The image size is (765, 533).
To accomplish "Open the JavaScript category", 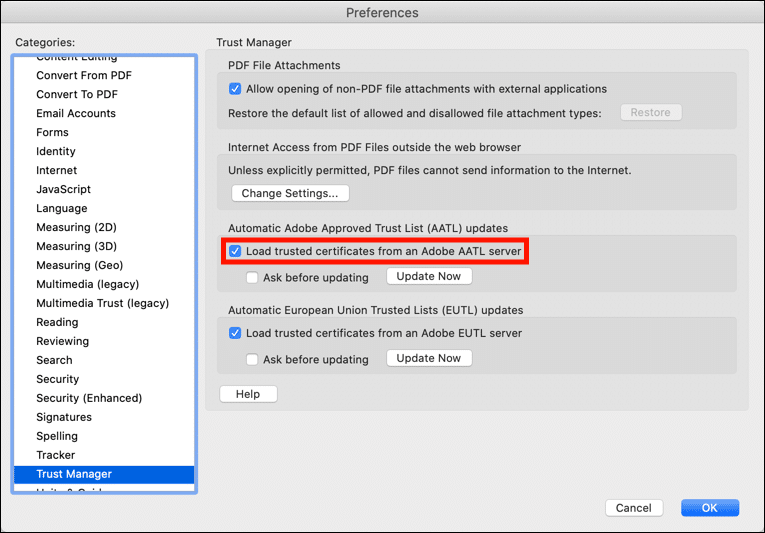I will tap(63, 189).
